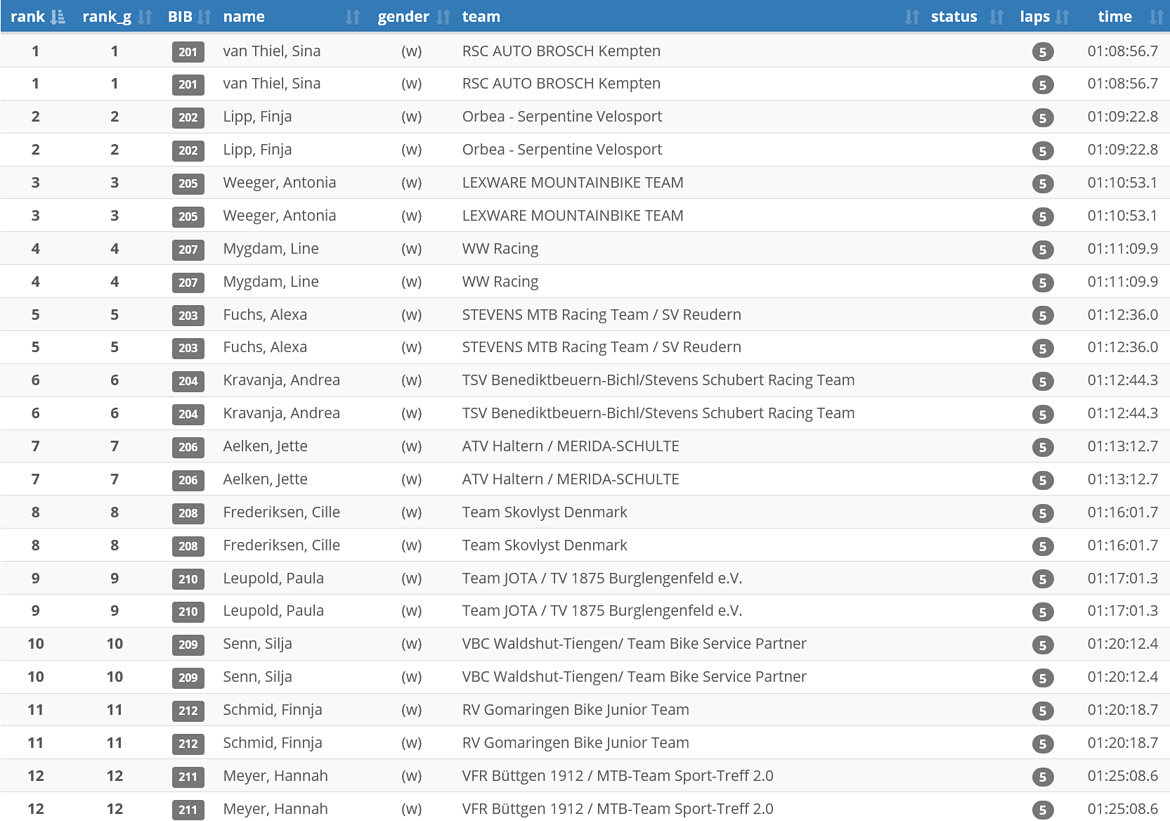The image size is (1170, 821).
Task: Select the first 'RV Gomaringen Bike Junior Team' cell
Action: pyautogui.click(x=575, y=710)
